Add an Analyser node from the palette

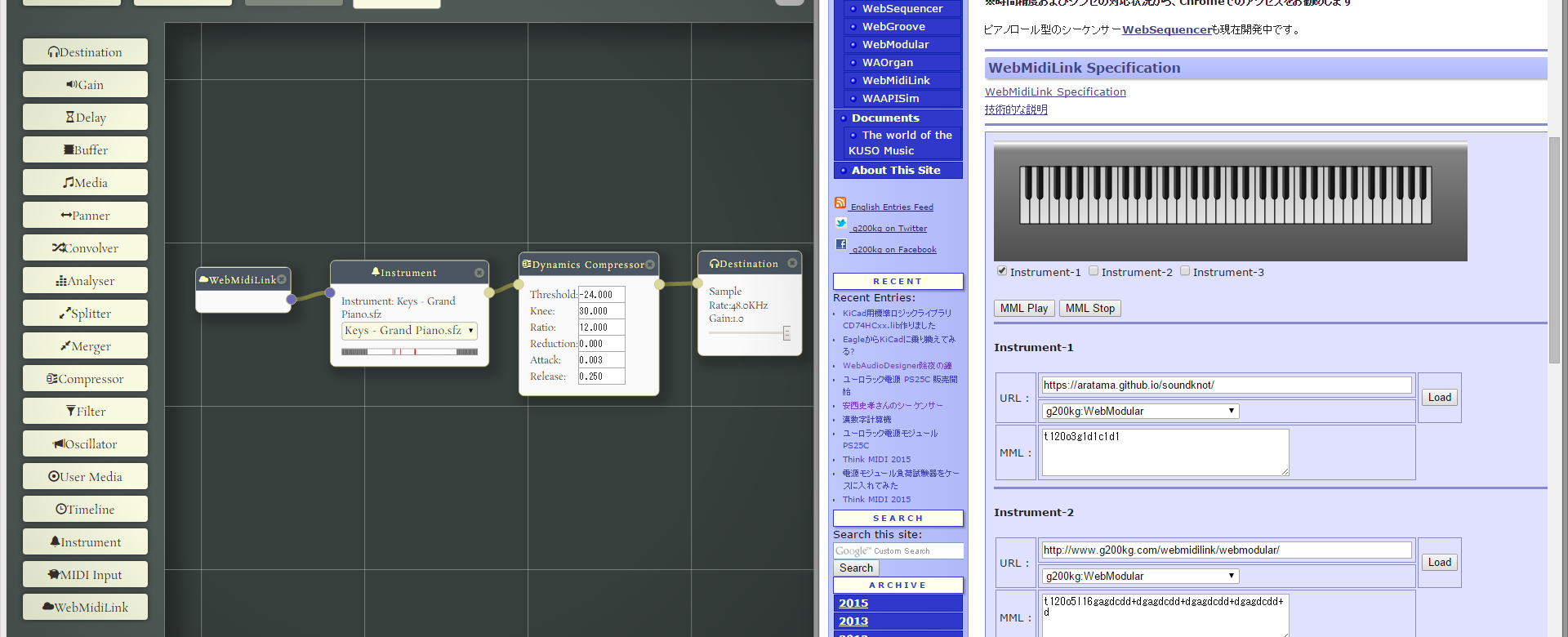click(85, 280)
